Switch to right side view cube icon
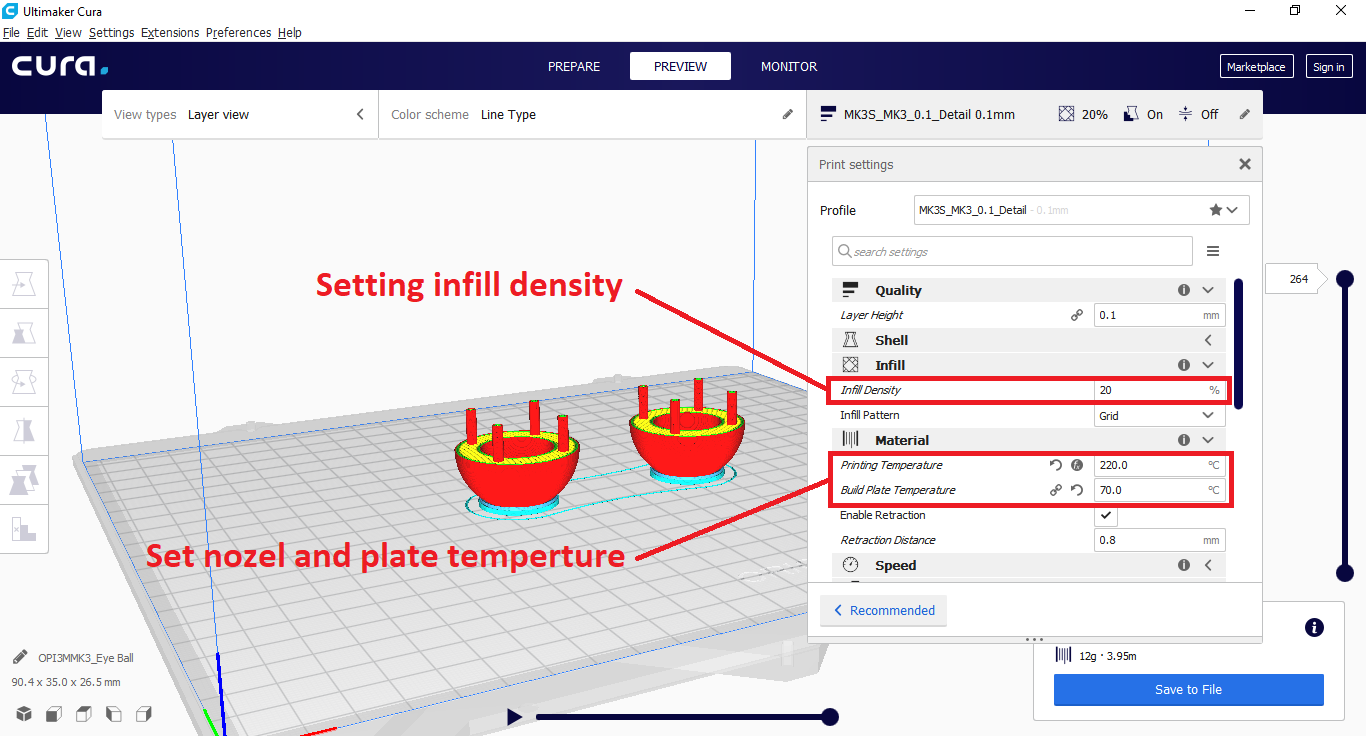The image size is (1366, 736). 144,714
